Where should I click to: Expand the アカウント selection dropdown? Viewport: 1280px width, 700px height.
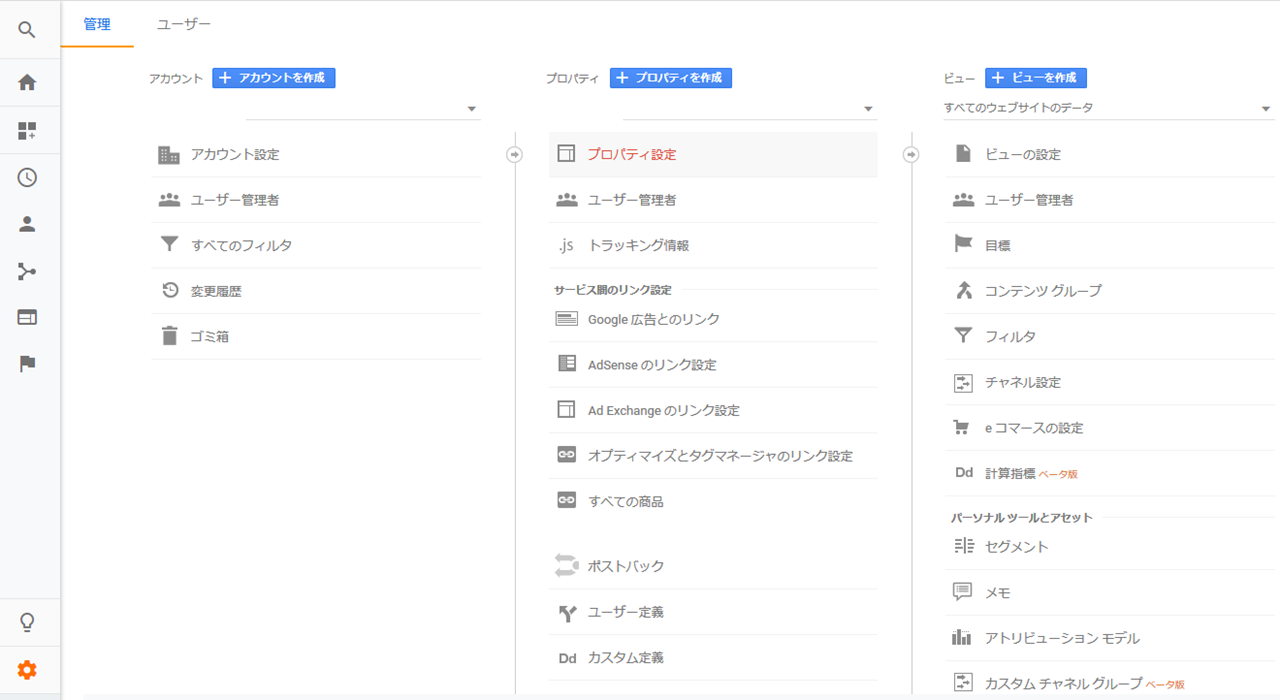tap(363, 109)
